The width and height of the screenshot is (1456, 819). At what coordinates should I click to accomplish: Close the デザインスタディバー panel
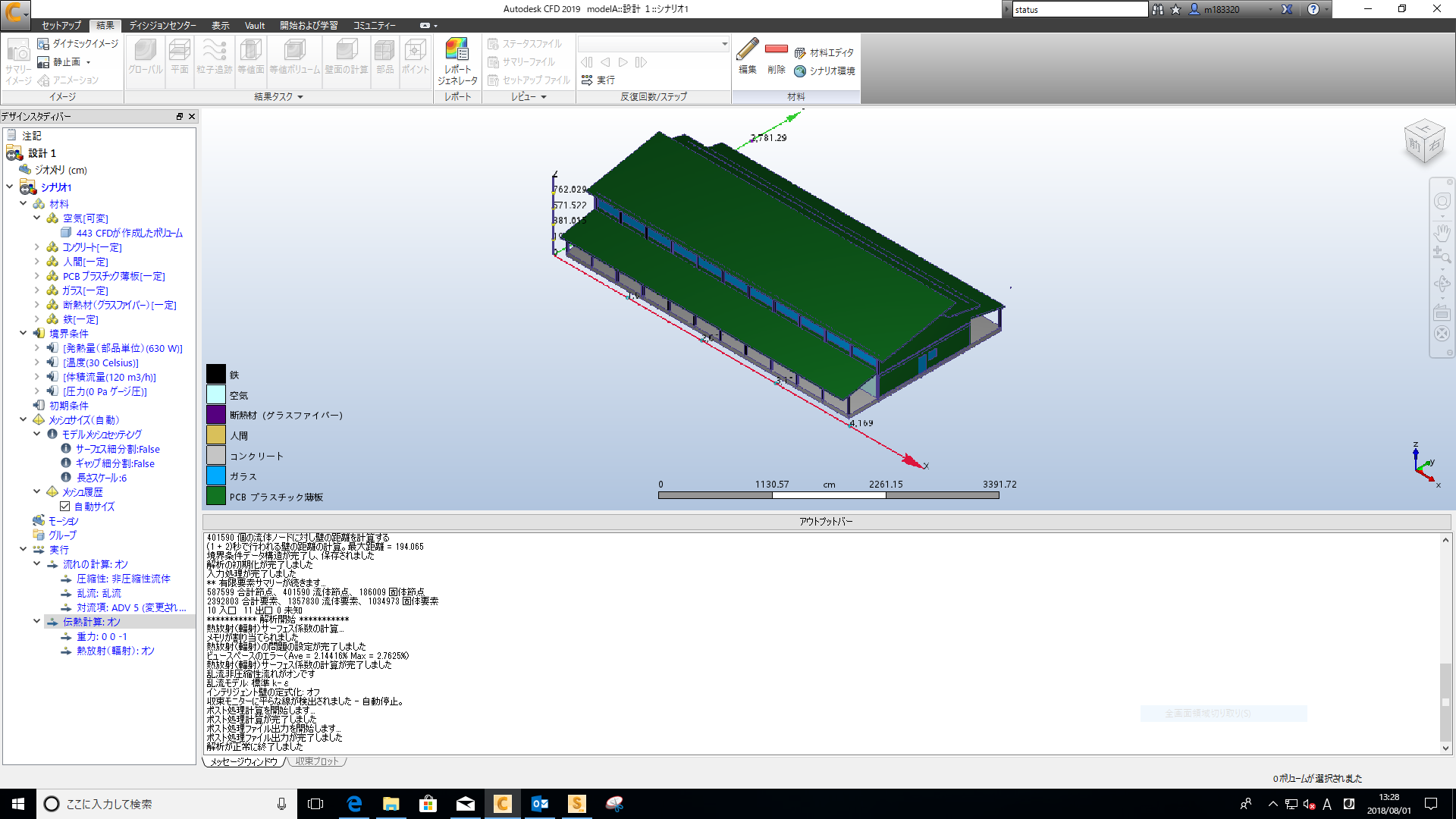click(x=192, y=116)
